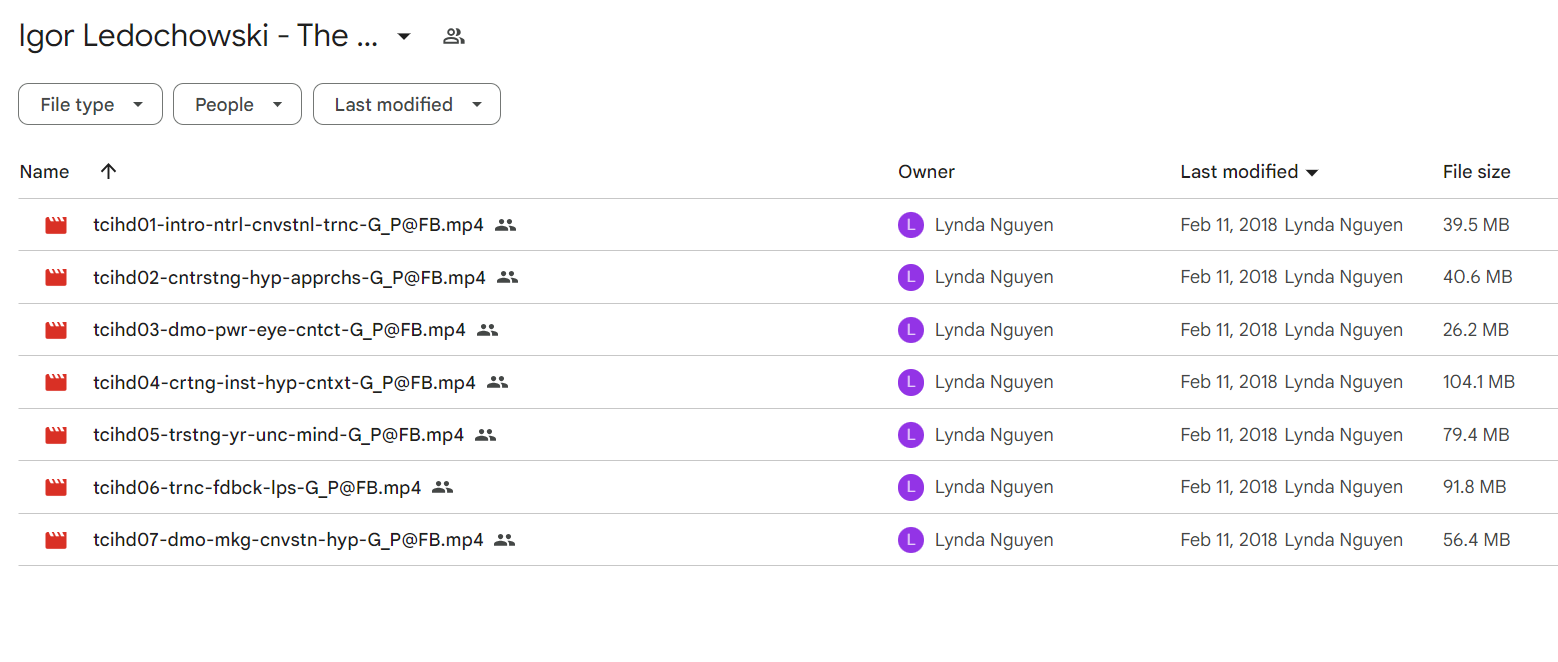Open the File type filter dropdown
The image size is (1558, 662).
(x=90, y=104)
